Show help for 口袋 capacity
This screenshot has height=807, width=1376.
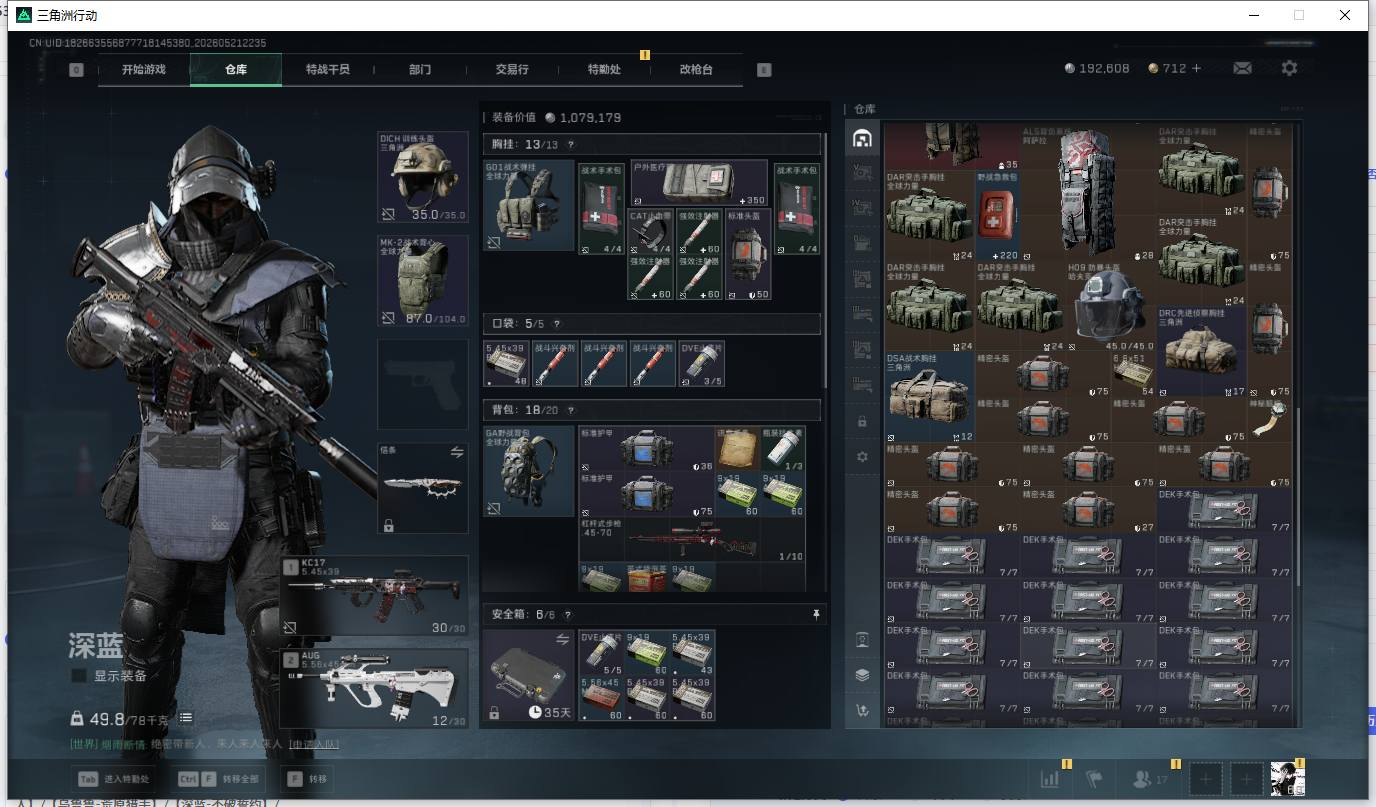(556, 324)
